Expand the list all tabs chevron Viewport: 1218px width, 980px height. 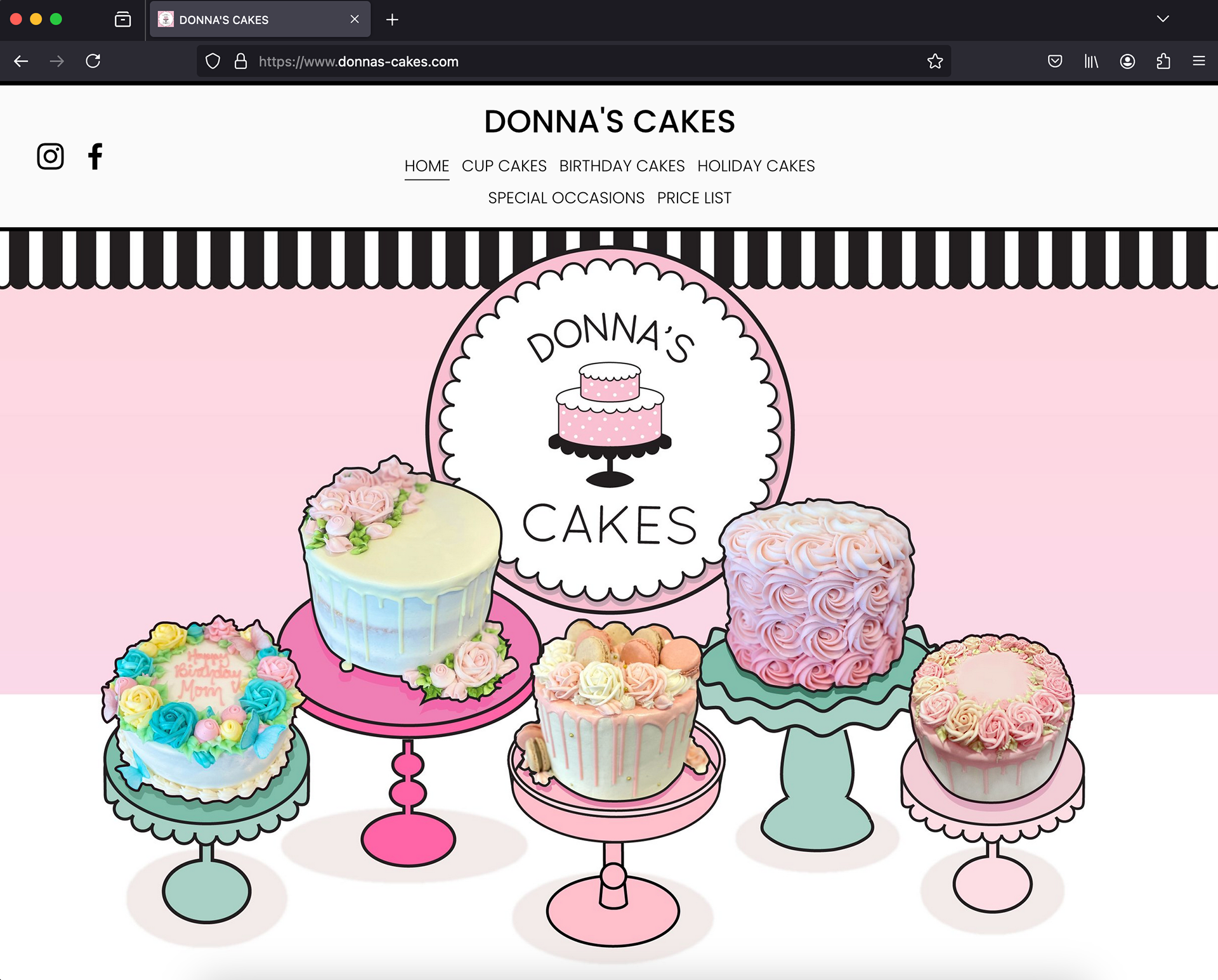(x=1162, y=19)
